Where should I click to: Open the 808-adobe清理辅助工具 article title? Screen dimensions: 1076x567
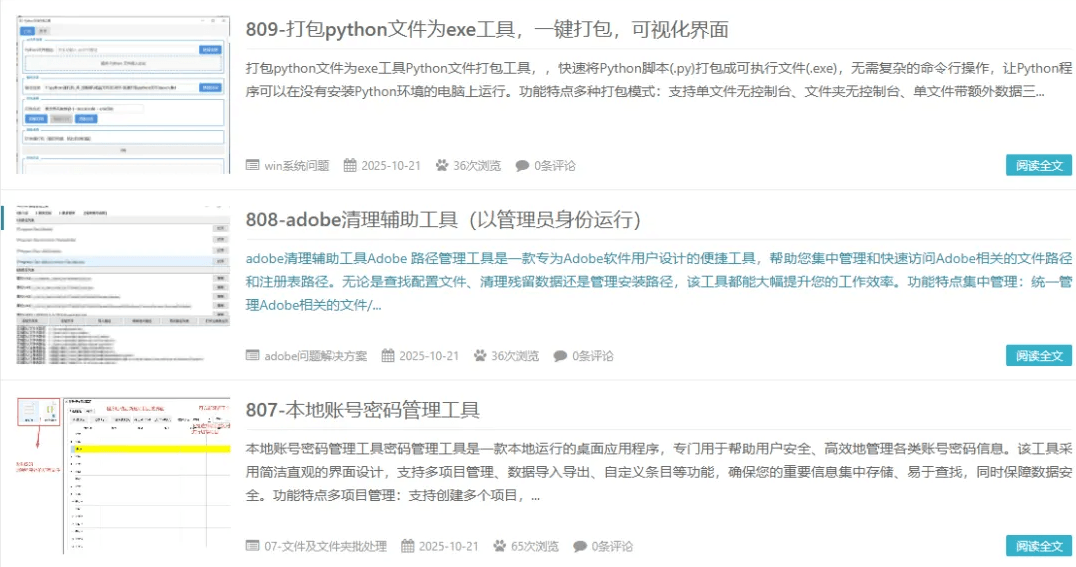coord(443,220)
